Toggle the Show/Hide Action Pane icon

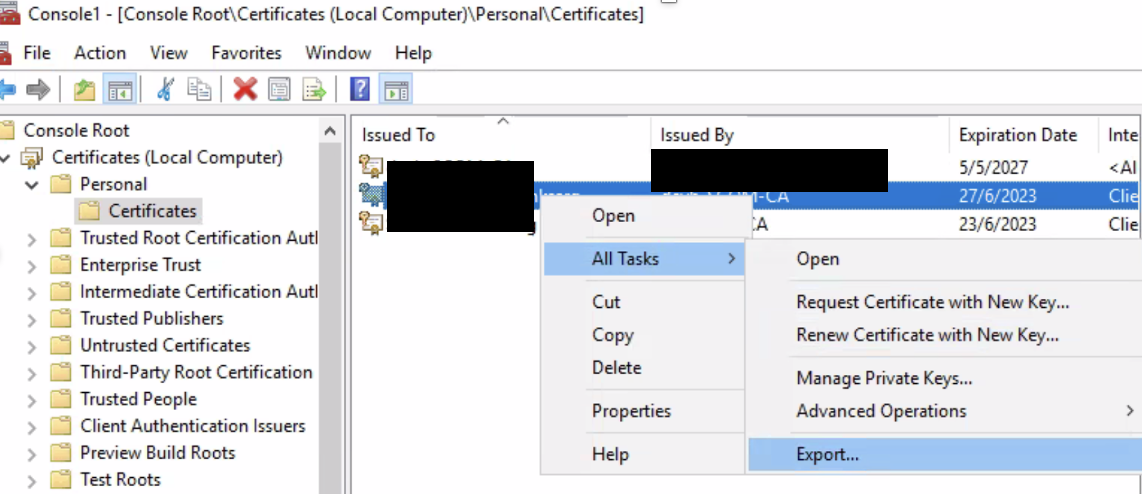click(x=396, y=90)
